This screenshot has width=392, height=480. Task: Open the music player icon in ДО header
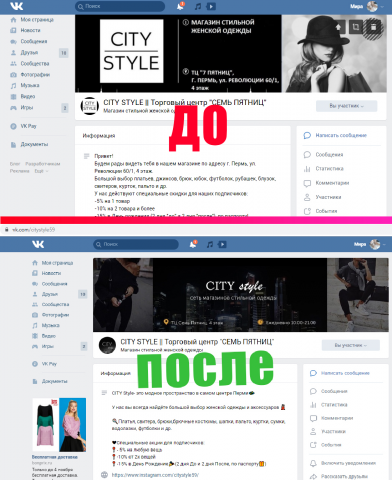[198, 6]
